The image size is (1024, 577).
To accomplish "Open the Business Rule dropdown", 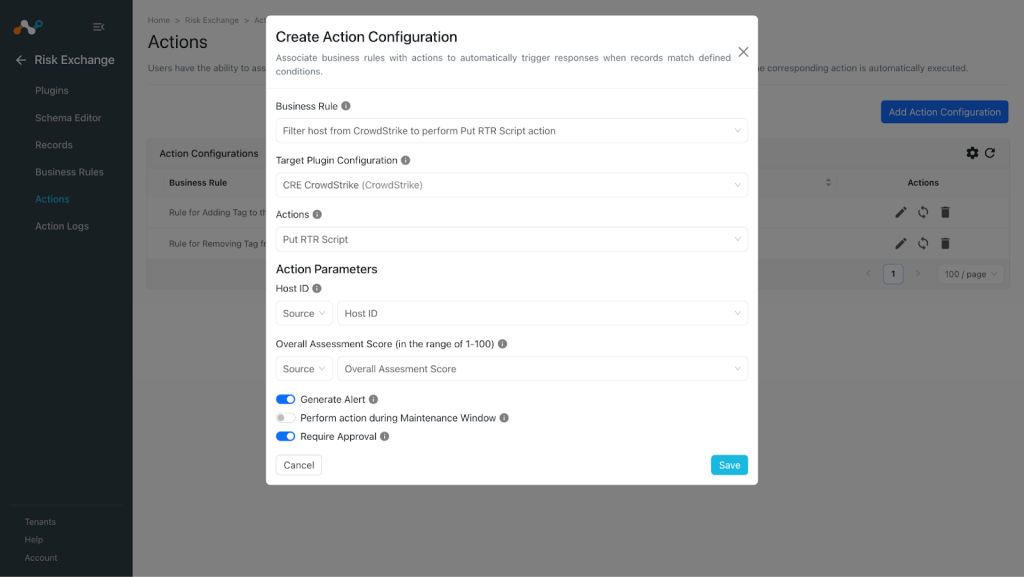I will [x=511, y=131].
